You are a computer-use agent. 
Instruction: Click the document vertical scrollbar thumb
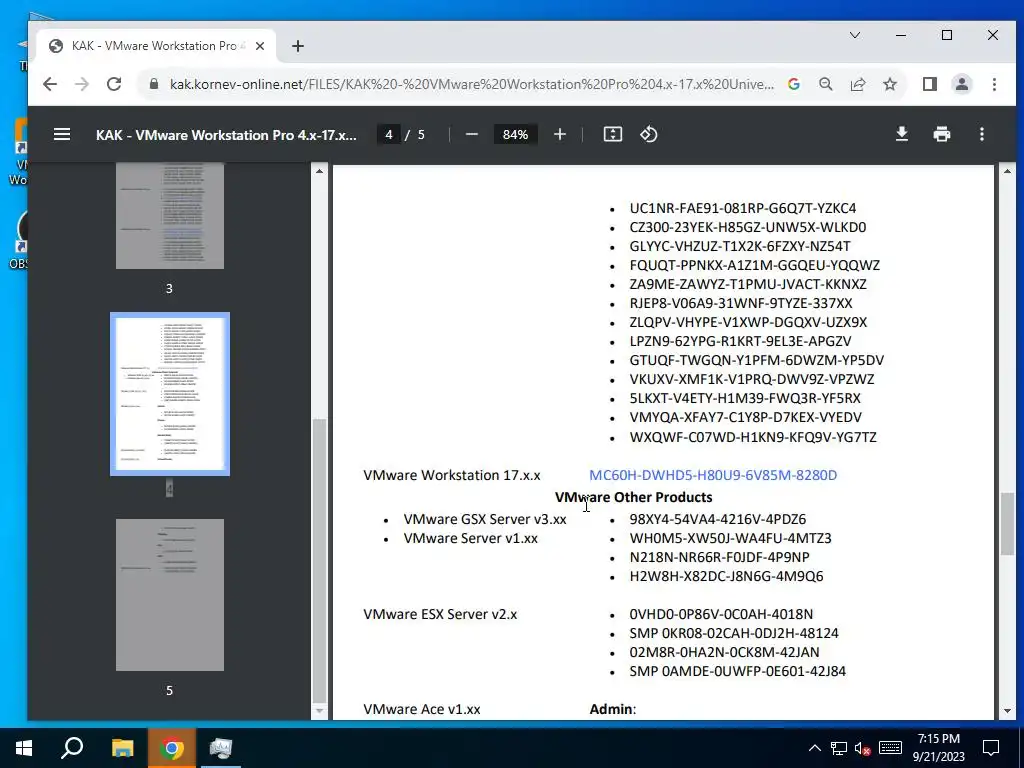(1007, 524)
